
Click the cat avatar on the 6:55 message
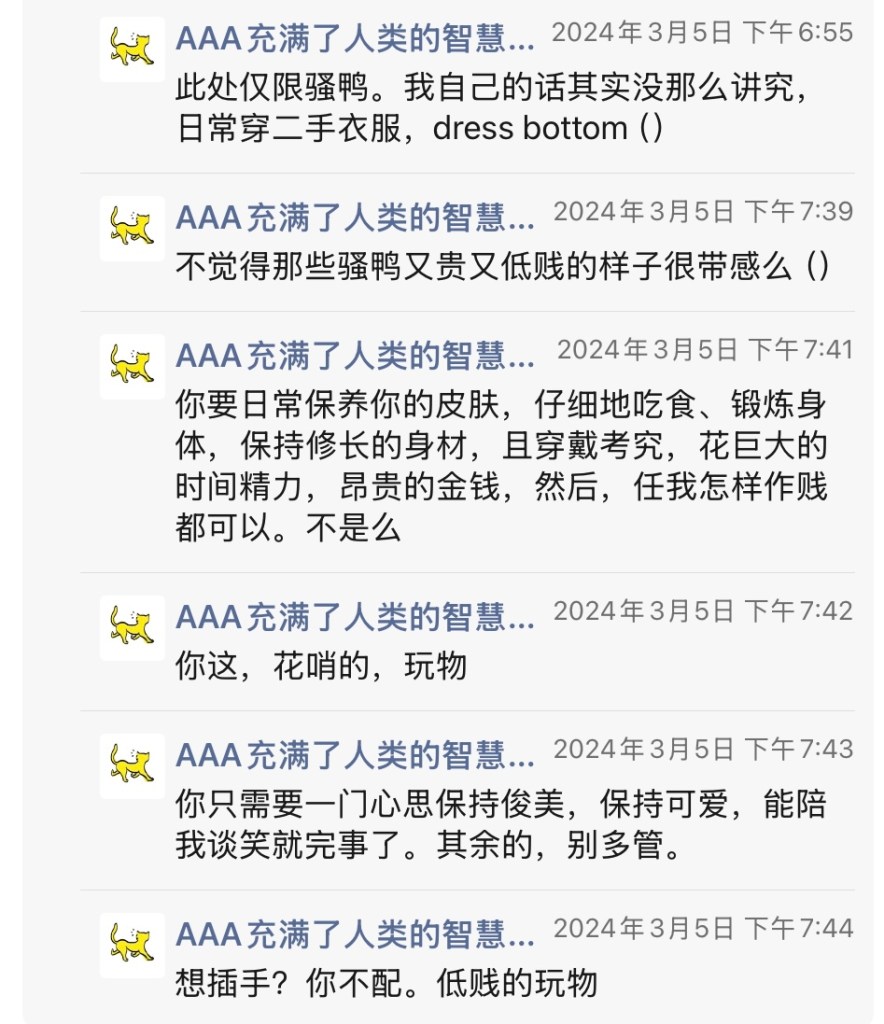[x=132, y=48]
